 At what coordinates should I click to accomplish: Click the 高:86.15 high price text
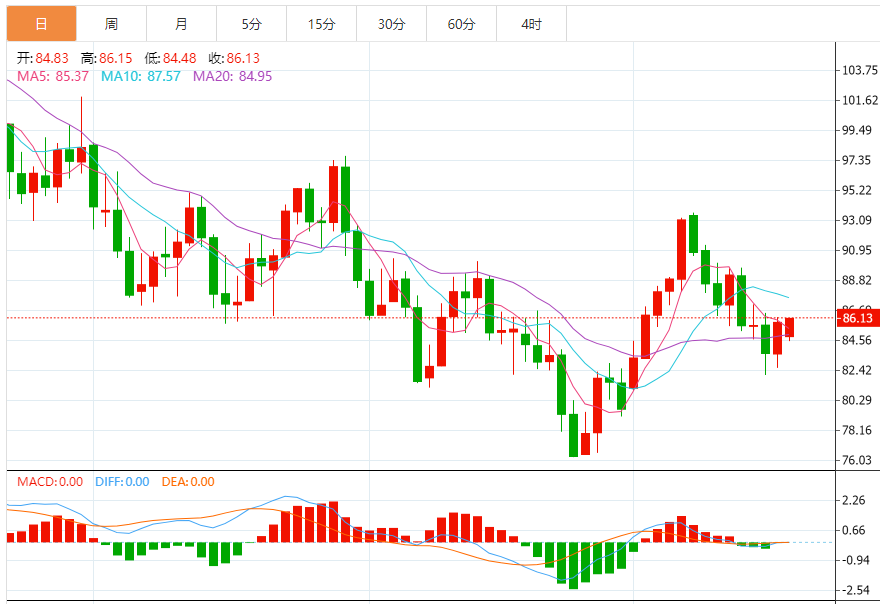[x=107, y=58]
